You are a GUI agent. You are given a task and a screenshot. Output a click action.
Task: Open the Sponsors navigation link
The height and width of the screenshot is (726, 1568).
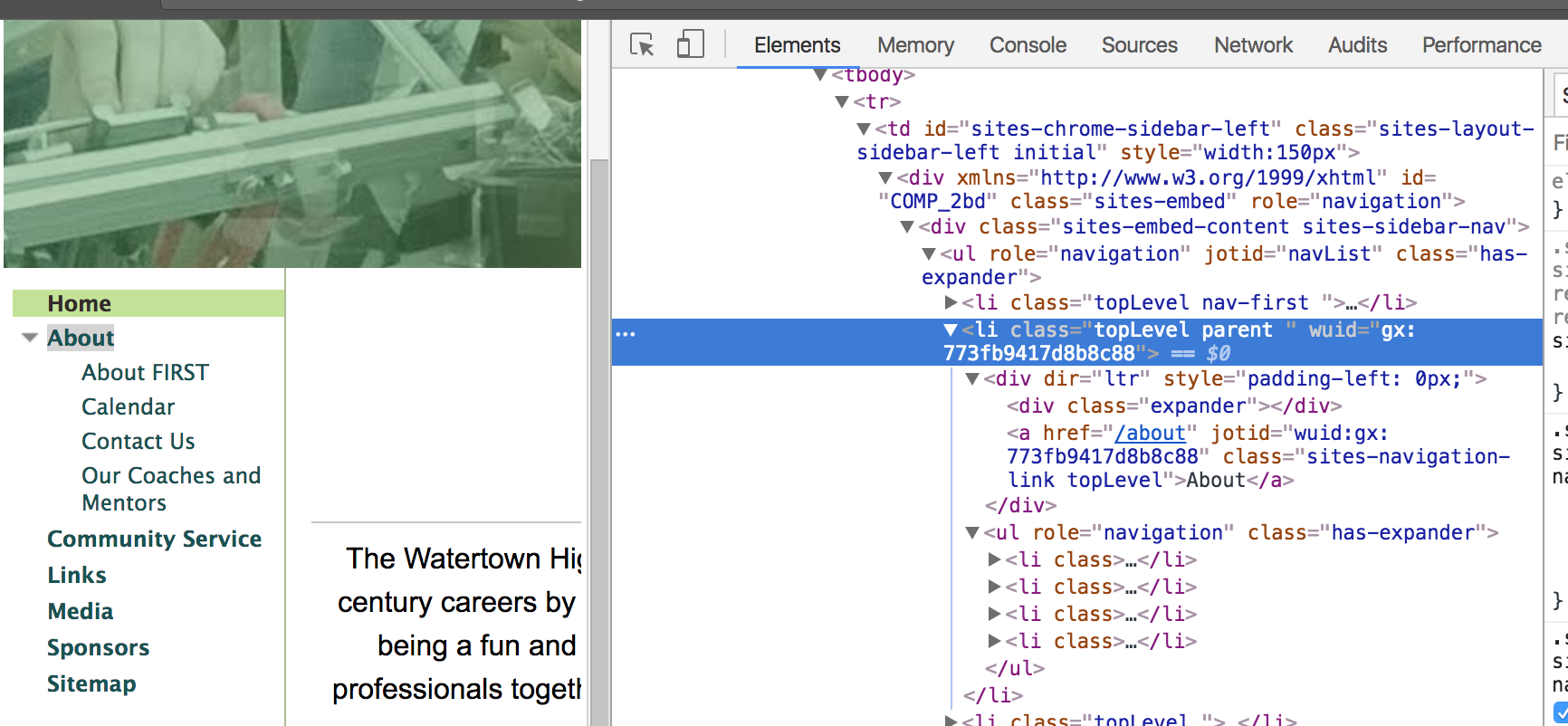pos(98,648)
